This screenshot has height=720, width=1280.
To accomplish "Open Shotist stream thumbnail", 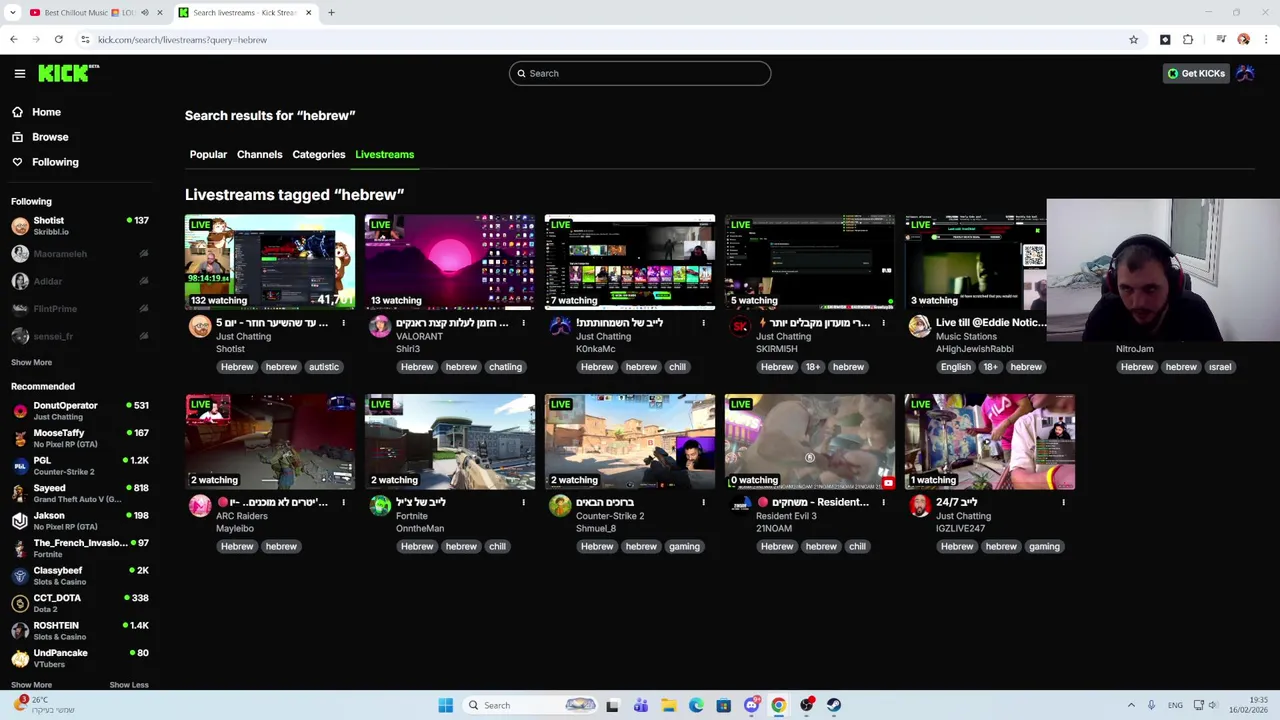I will point(270,262).
